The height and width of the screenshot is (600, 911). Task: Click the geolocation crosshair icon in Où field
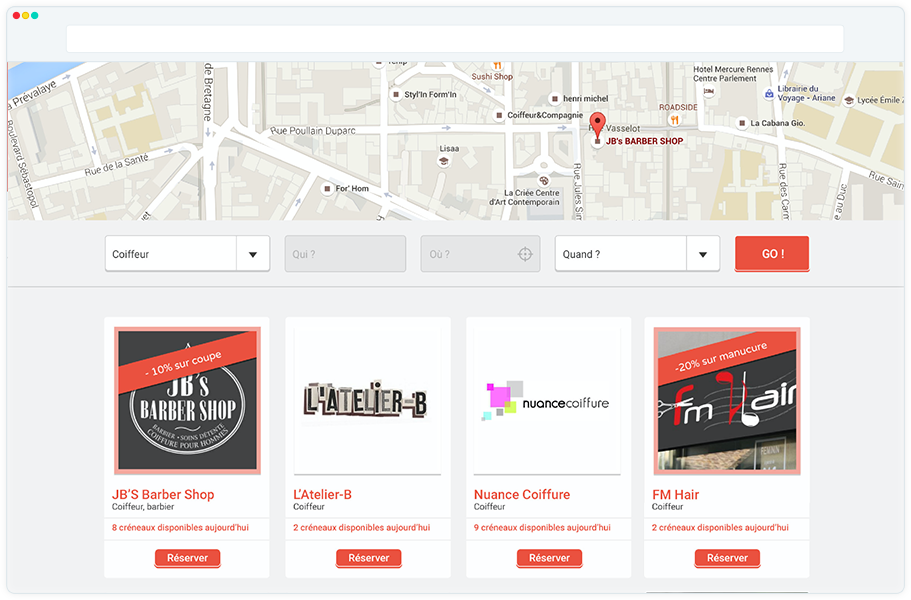(525, 254)
